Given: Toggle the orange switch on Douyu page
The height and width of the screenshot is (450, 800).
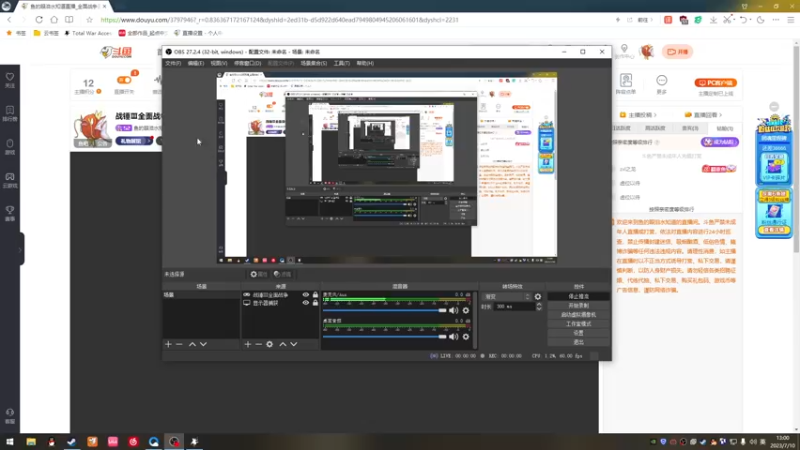Looking at the screenshot, I should (124, 80).
